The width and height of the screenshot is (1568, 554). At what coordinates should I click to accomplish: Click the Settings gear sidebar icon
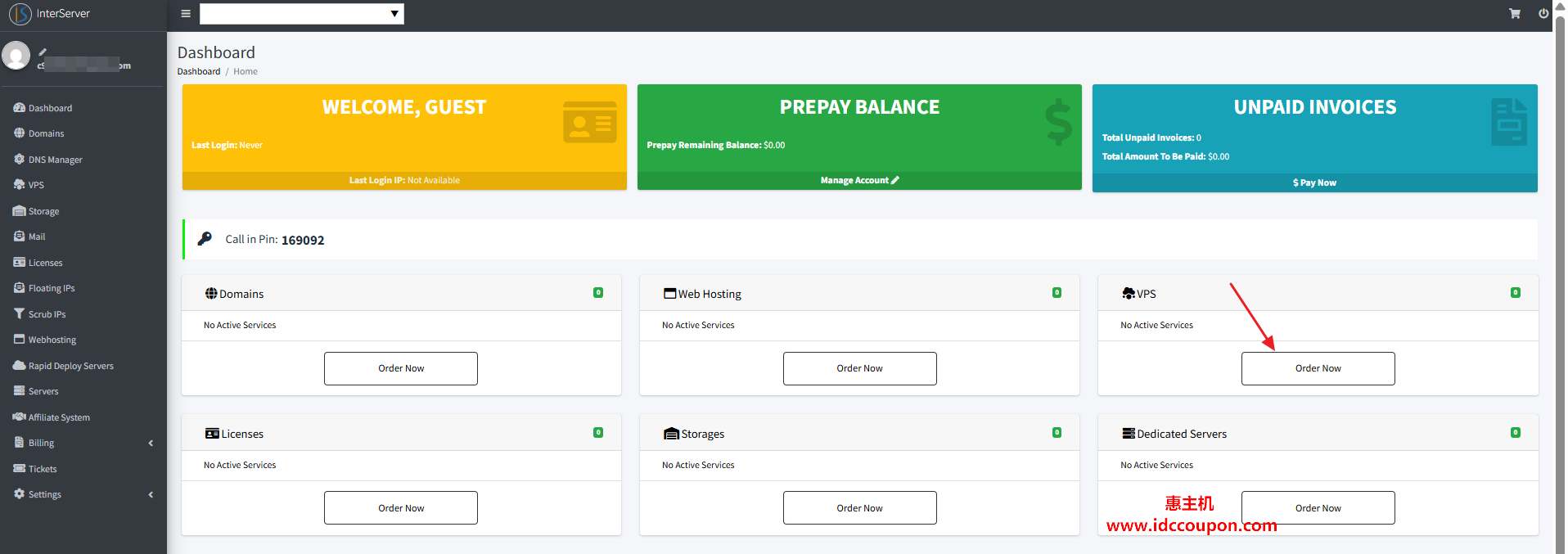[19, 493]
